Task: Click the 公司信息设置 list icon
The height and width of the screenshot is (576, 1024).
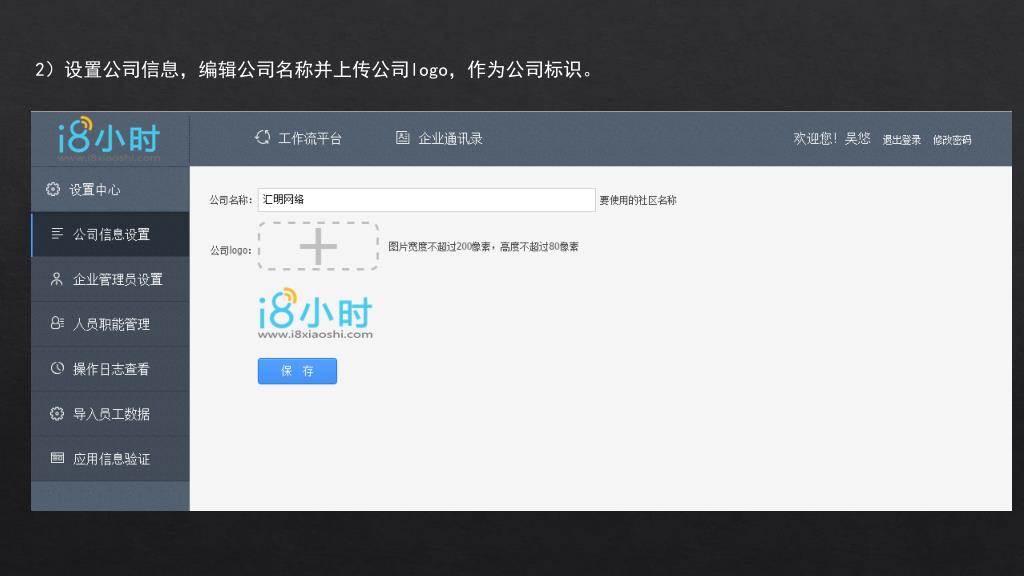Action: pyautogui.click(x=57, y=233)
